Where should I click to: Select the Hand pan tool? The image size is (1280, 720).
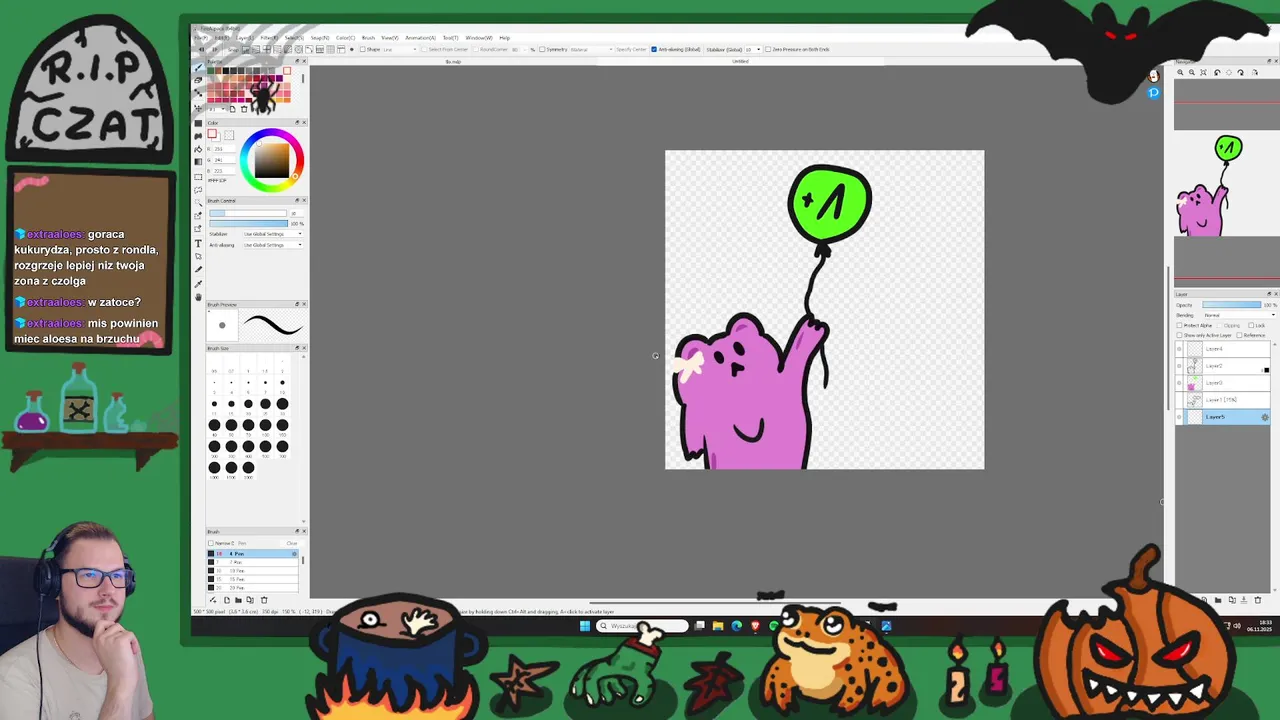click(198, 297)
